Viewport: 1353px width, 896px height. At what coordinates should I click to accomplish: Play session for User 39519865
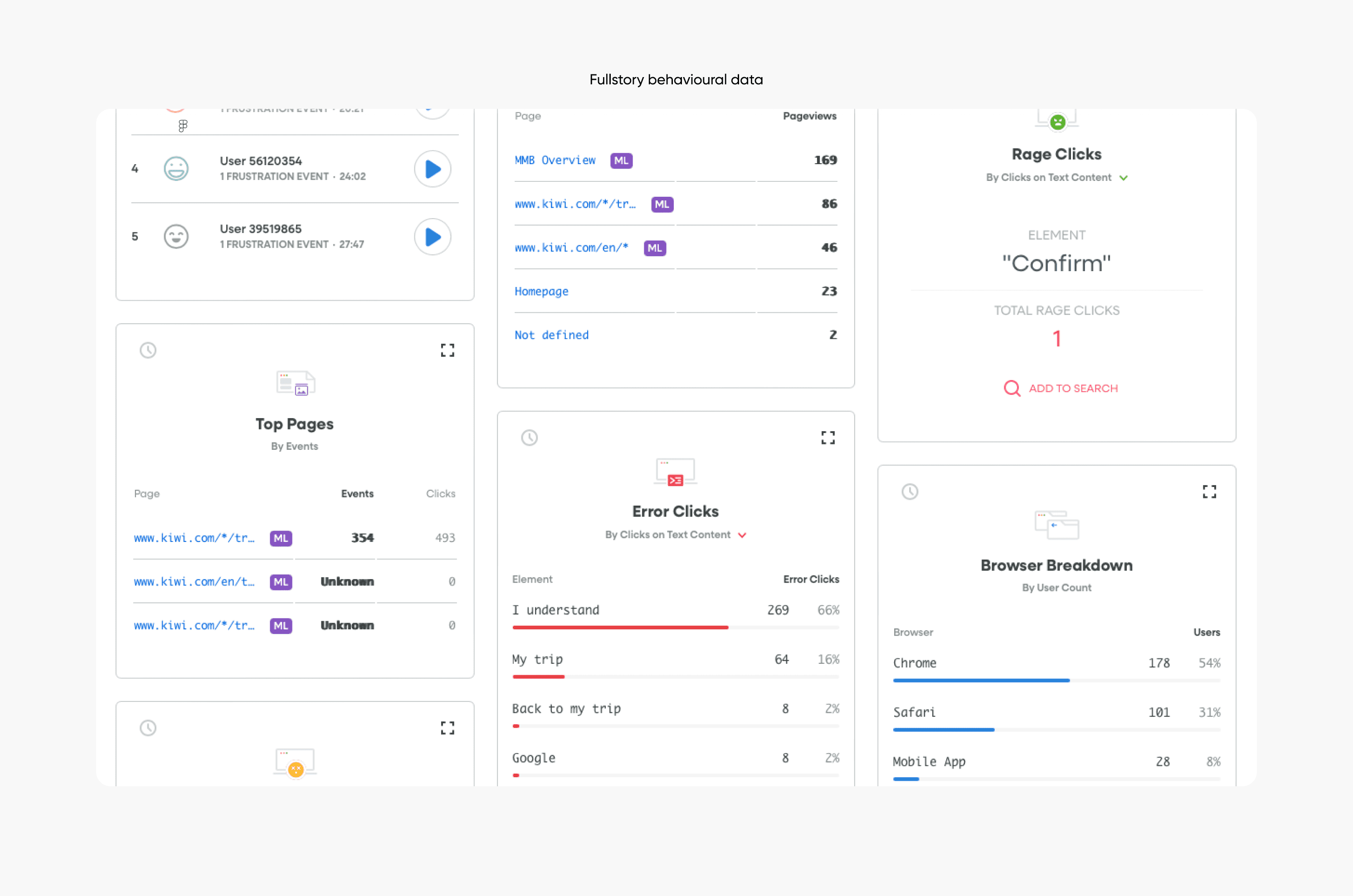[x=433, y=237]
